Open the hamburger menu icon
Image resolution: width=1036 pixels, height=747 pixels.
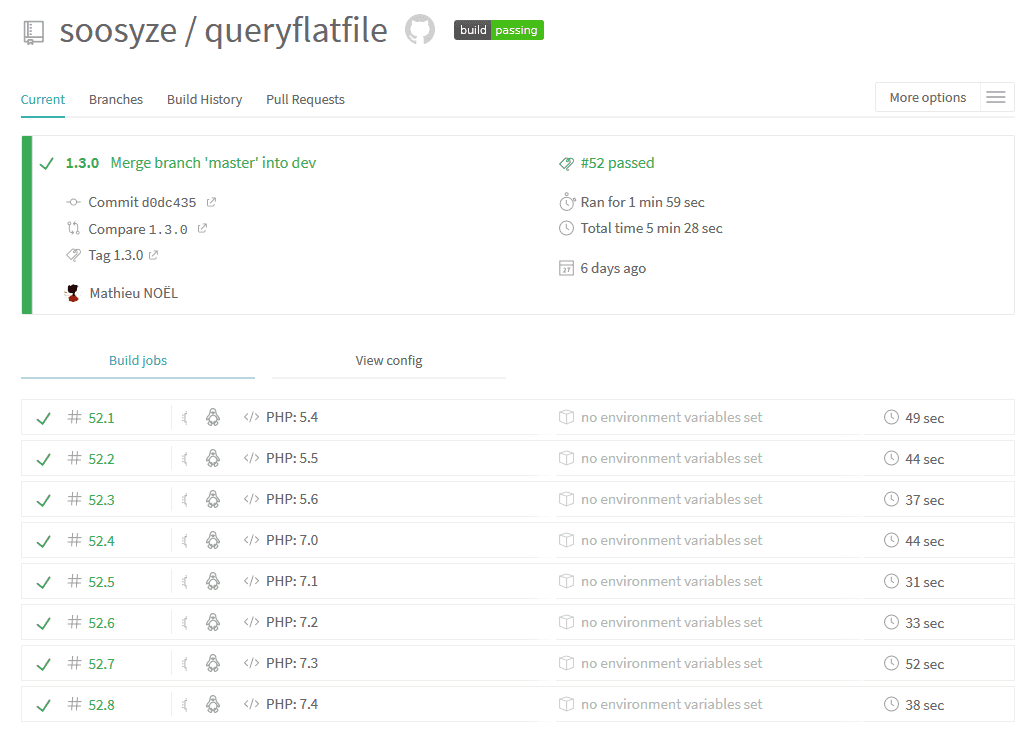(x=995, y=97)
